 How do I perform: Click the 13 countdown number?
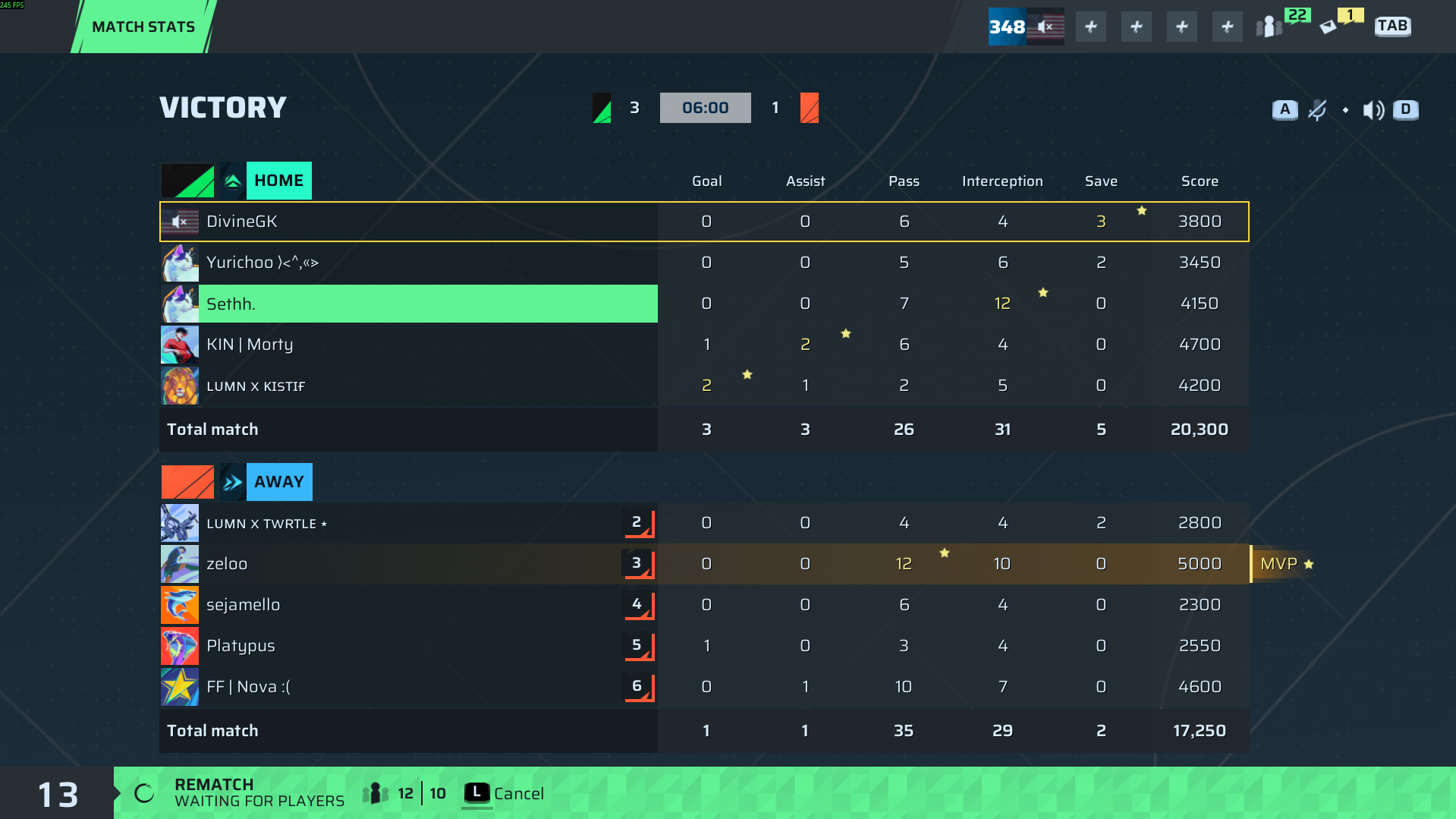58,795
